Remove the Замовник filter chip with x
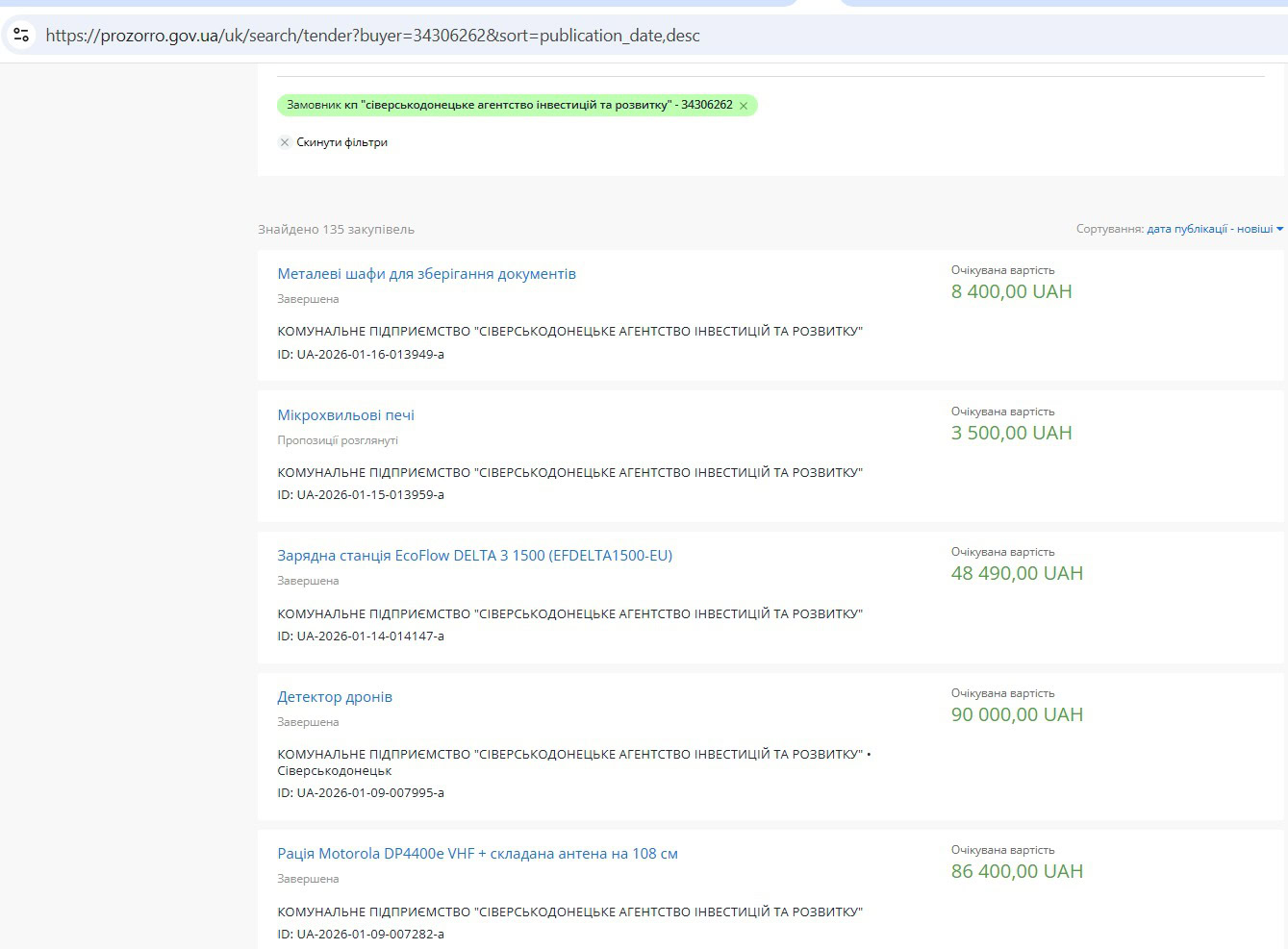1288x949 pixels. coord(744,106)
